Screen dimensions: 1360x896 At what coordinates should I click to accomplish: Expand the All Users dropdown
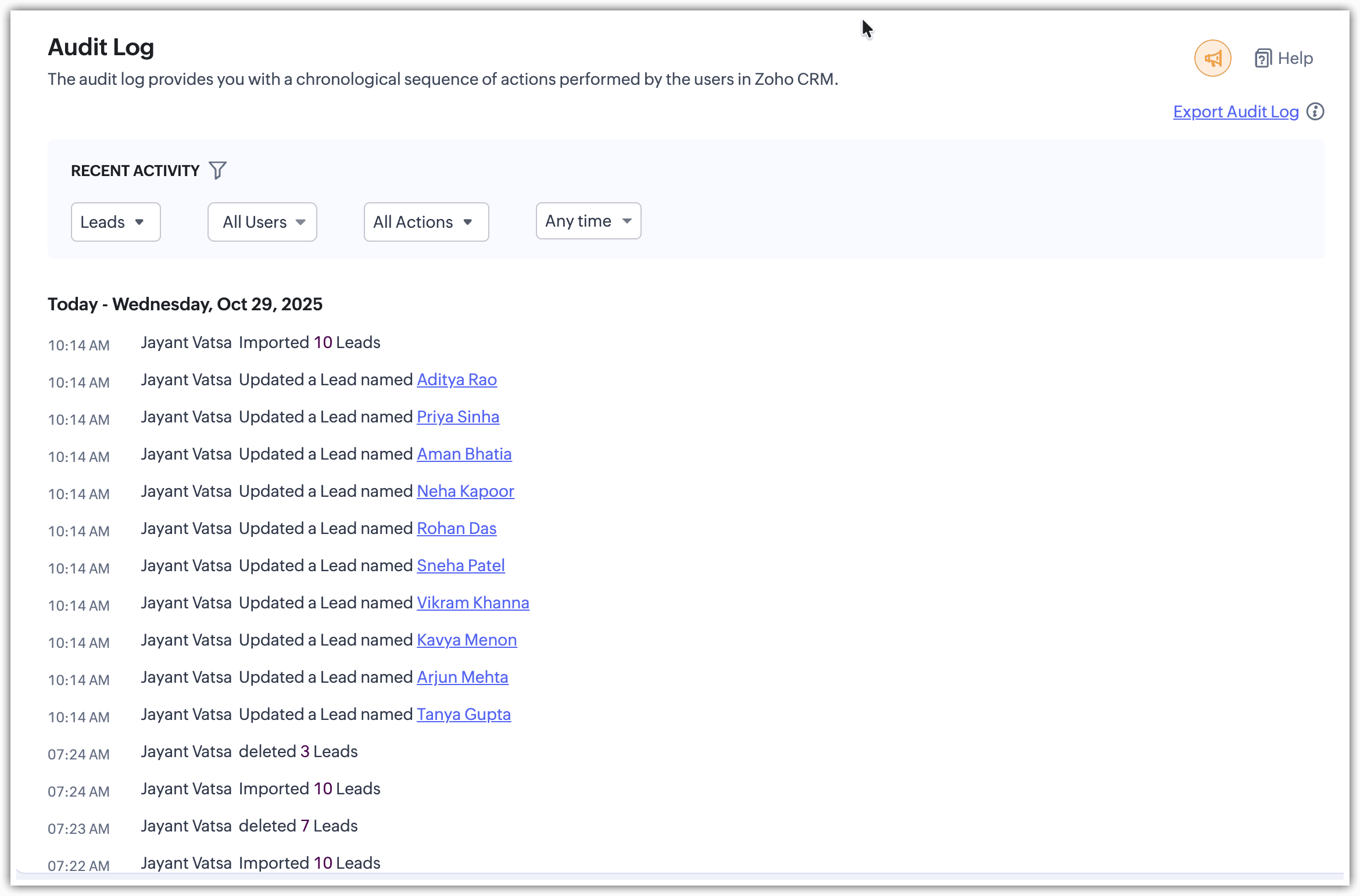point(262,222)
